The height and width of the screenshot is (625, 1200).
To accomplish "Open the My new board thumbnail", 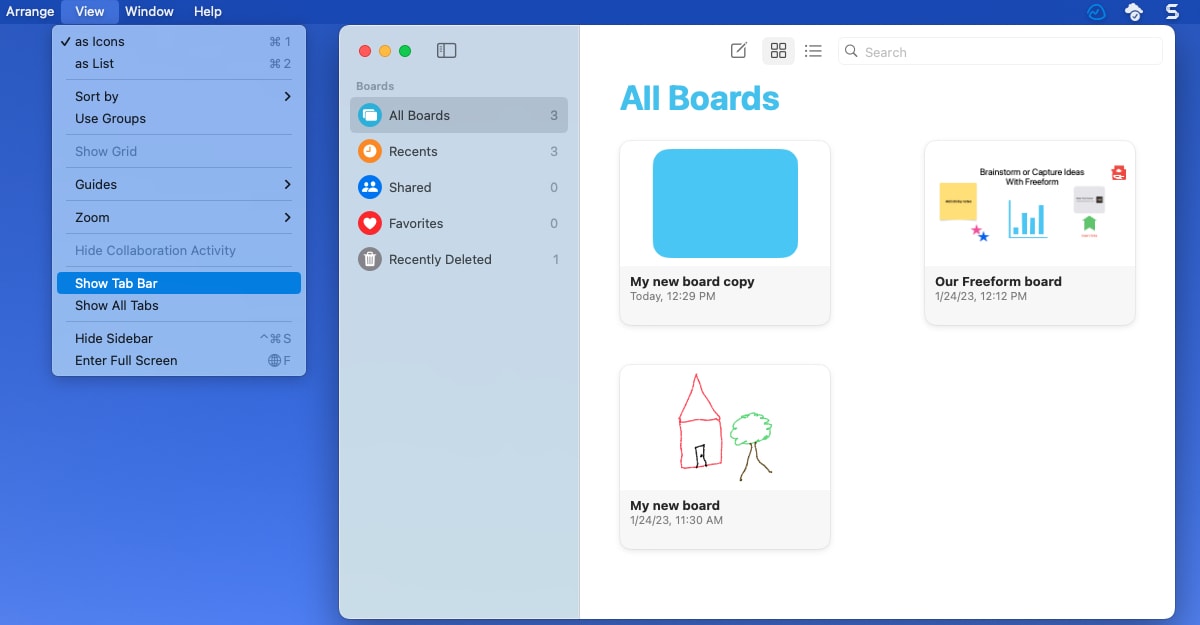I will [x=724, y=425].
